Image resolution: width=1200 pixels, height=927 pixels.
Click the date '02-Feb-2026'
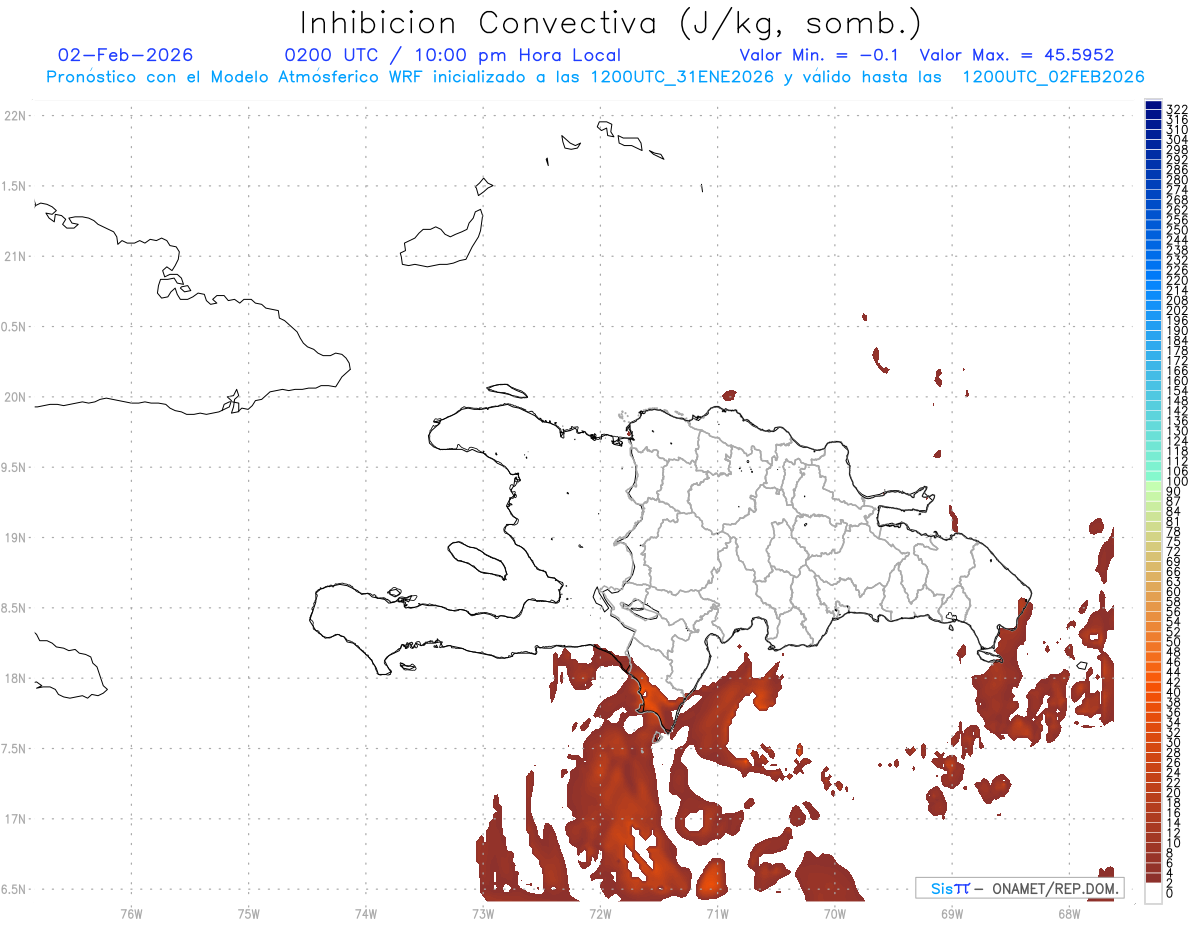[x=126, y=55]
